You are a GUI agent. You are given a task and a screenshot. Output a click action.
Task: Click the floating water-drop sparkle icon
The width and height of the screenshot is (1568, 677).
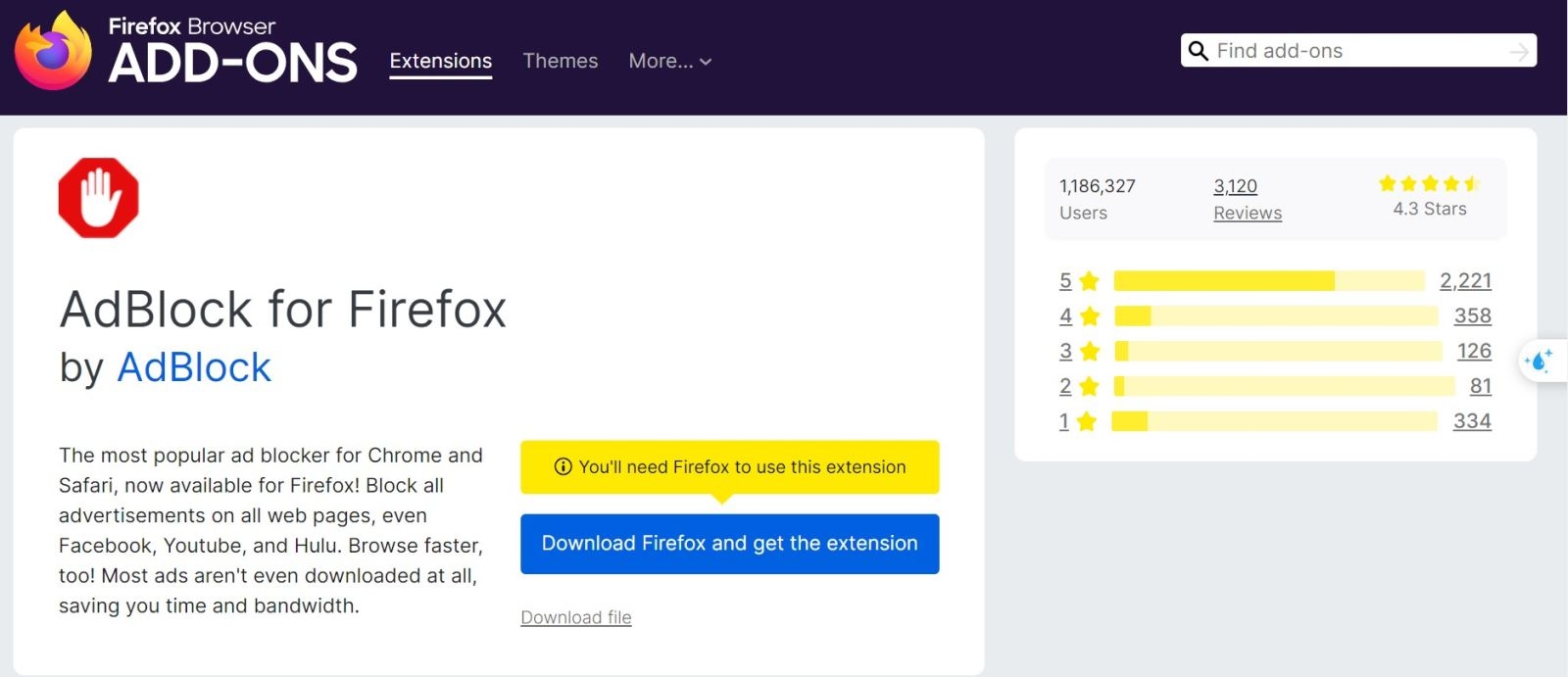click(x=1540, y=361)
